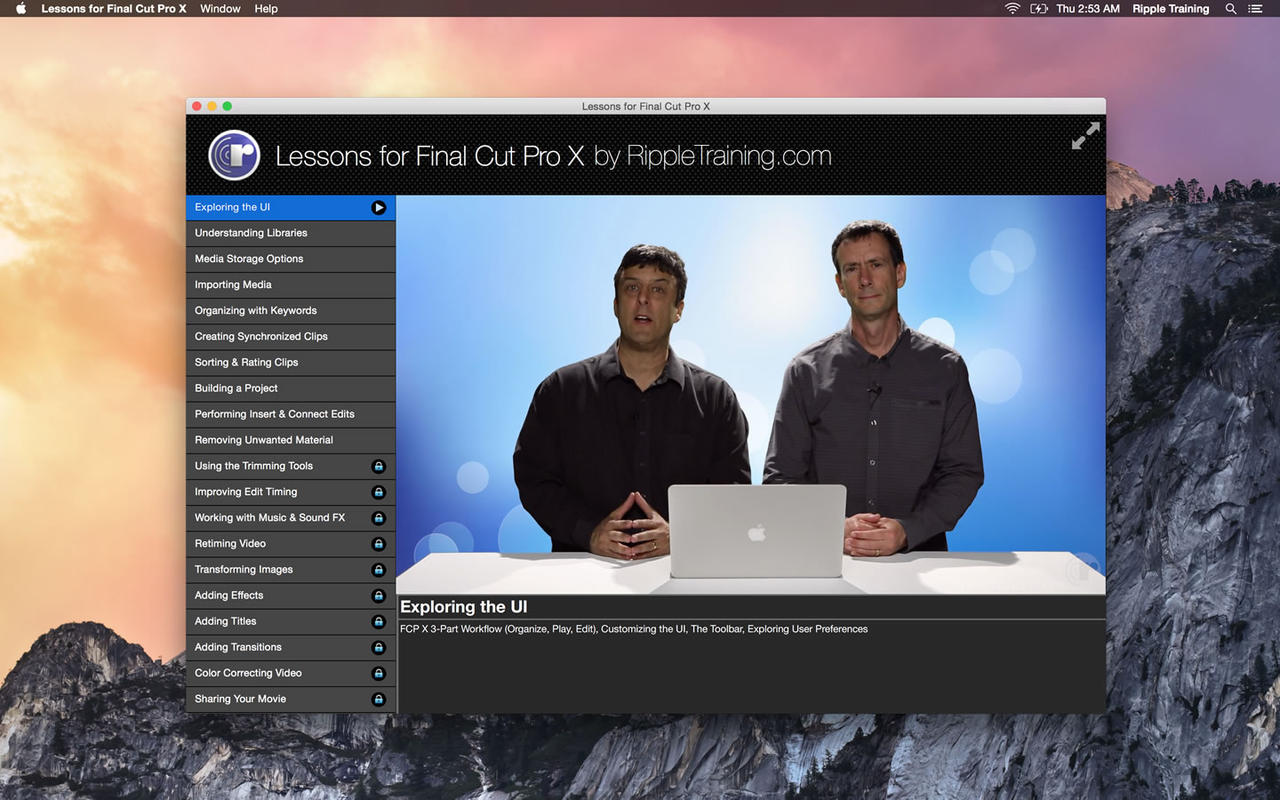The image size is (1280, 800).
Task: Click lock icon beside Color Correcting Video
Action: point(378,674)
